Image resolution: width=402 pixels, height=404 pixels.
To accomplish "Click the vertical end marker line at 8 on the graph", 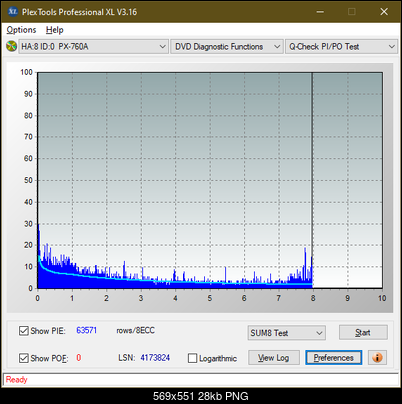I will 312,180.
